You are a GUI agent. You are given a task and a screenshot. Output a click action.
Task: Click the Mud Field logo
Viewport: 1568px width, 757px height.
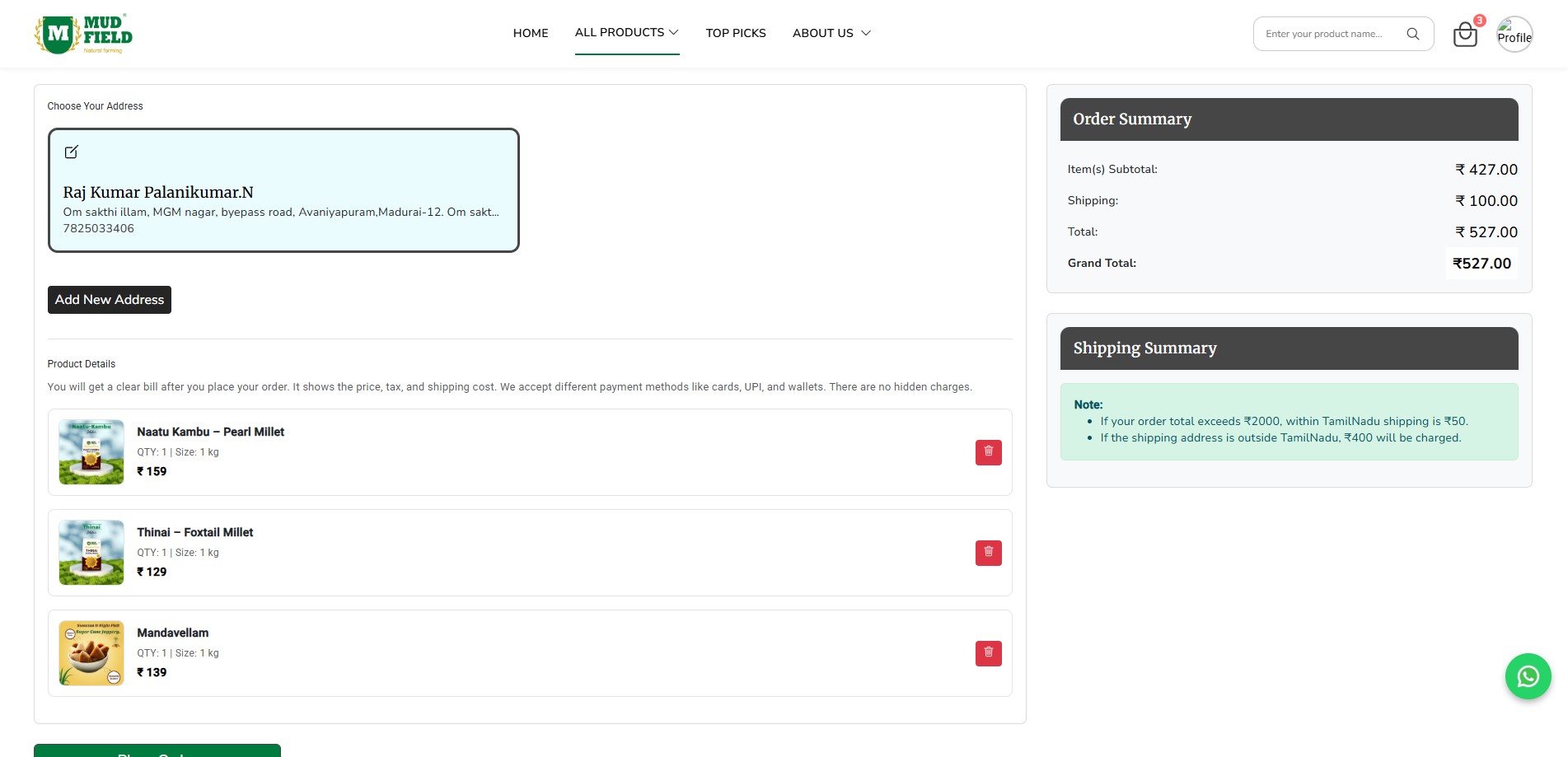tap(83, 34)
